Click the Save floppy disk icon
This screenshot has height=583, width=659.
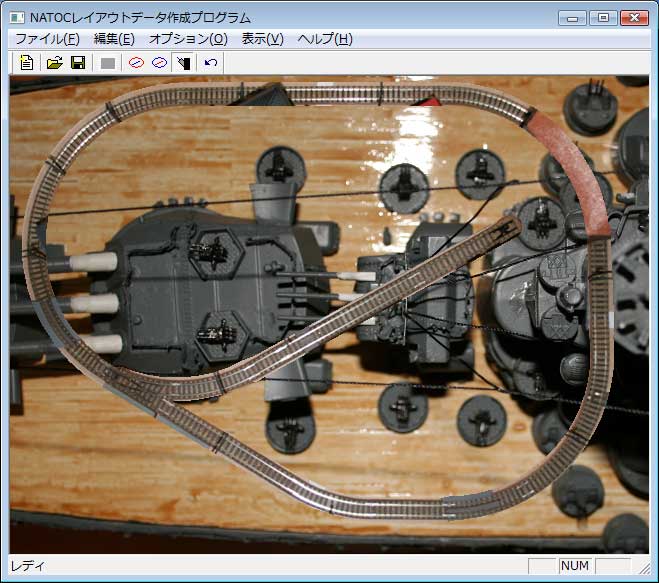click(78, 63)
